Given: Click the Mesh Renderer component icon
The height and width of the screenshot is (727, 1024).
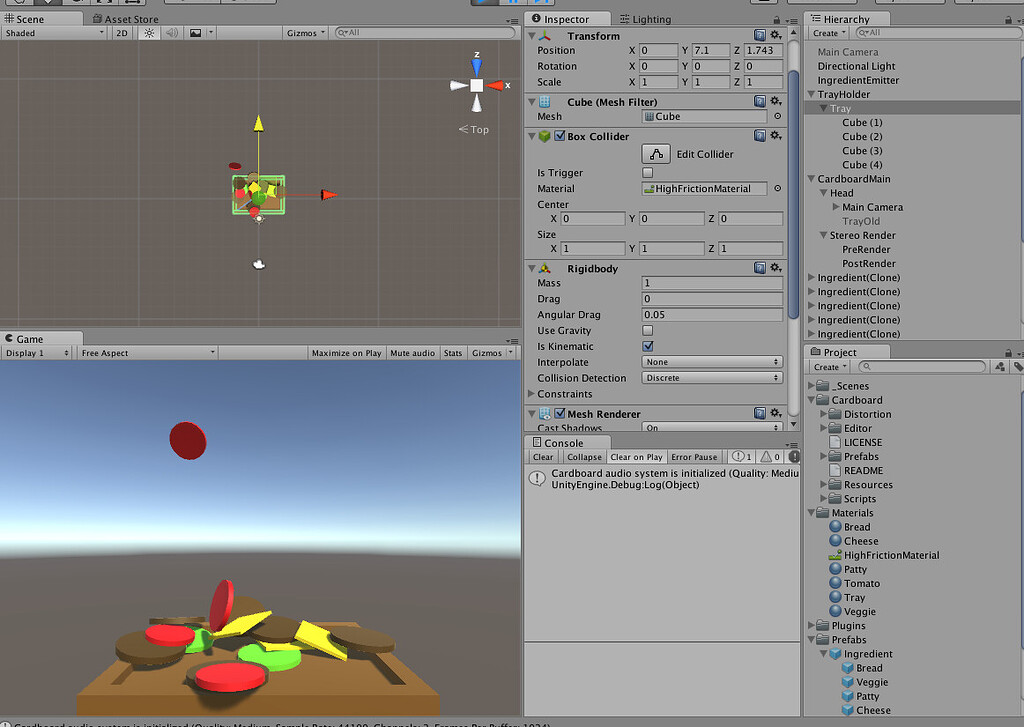Looking at the screenshot, I should coord(545,413).
